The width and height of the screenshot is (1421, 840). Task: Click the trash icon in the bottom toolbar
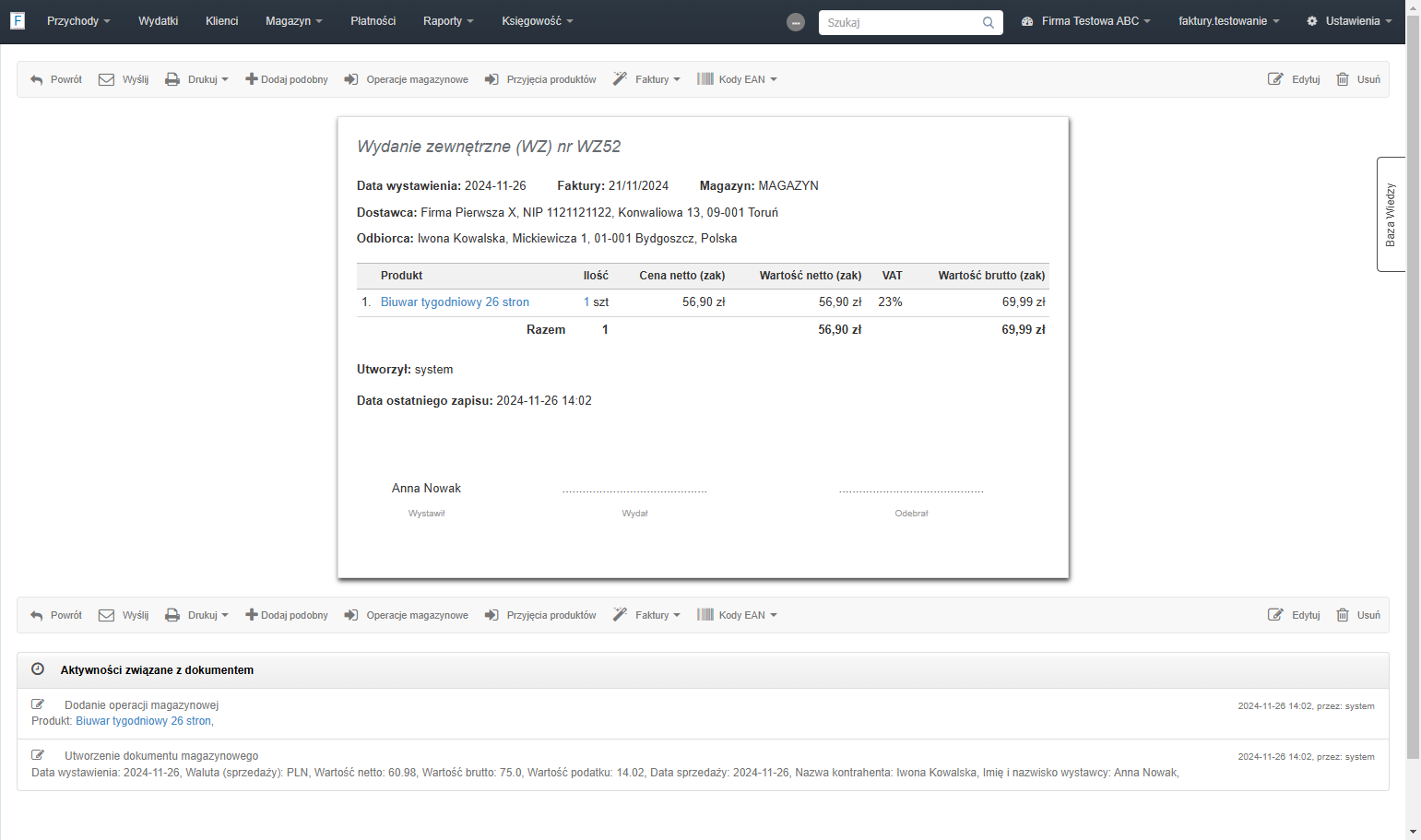[x=1343, y=615]
